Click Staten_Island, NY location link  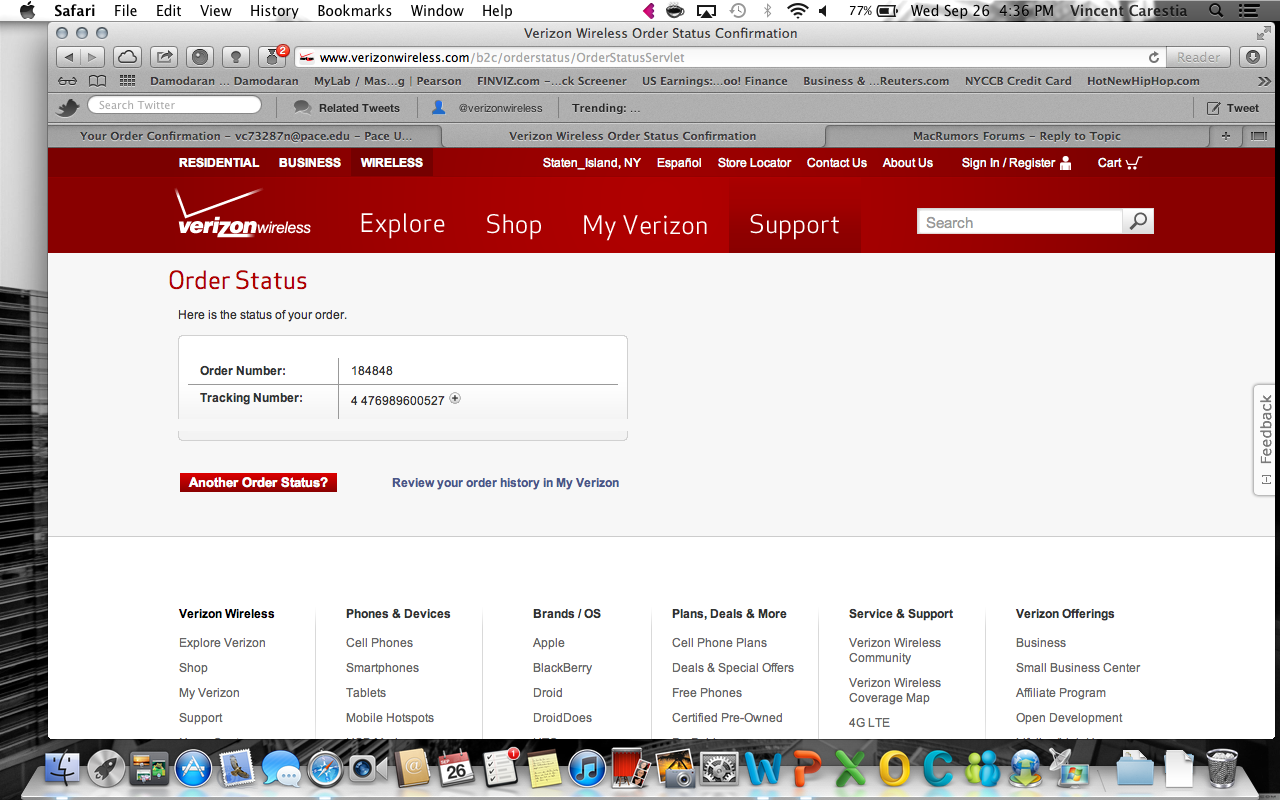[x=592, y=163]
